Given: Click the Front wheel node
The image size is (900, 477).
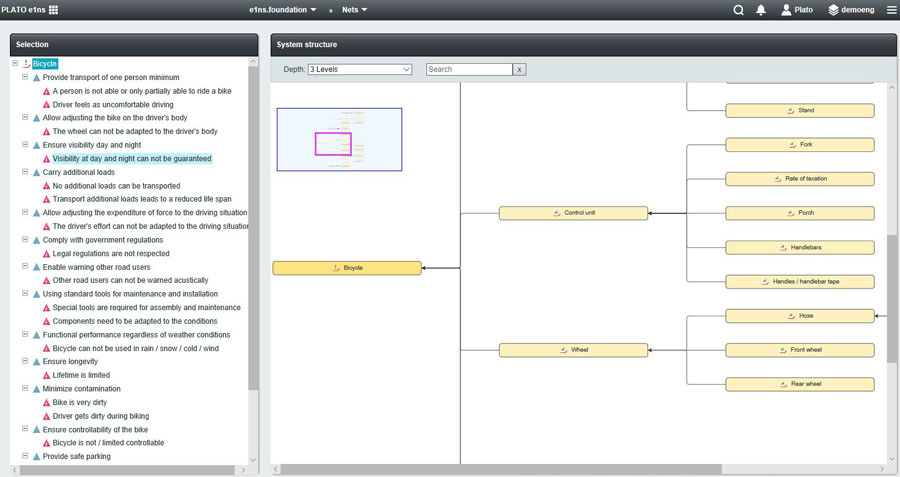Looking at the screenshot, I should pyautogui.click(x=799, y=350).
